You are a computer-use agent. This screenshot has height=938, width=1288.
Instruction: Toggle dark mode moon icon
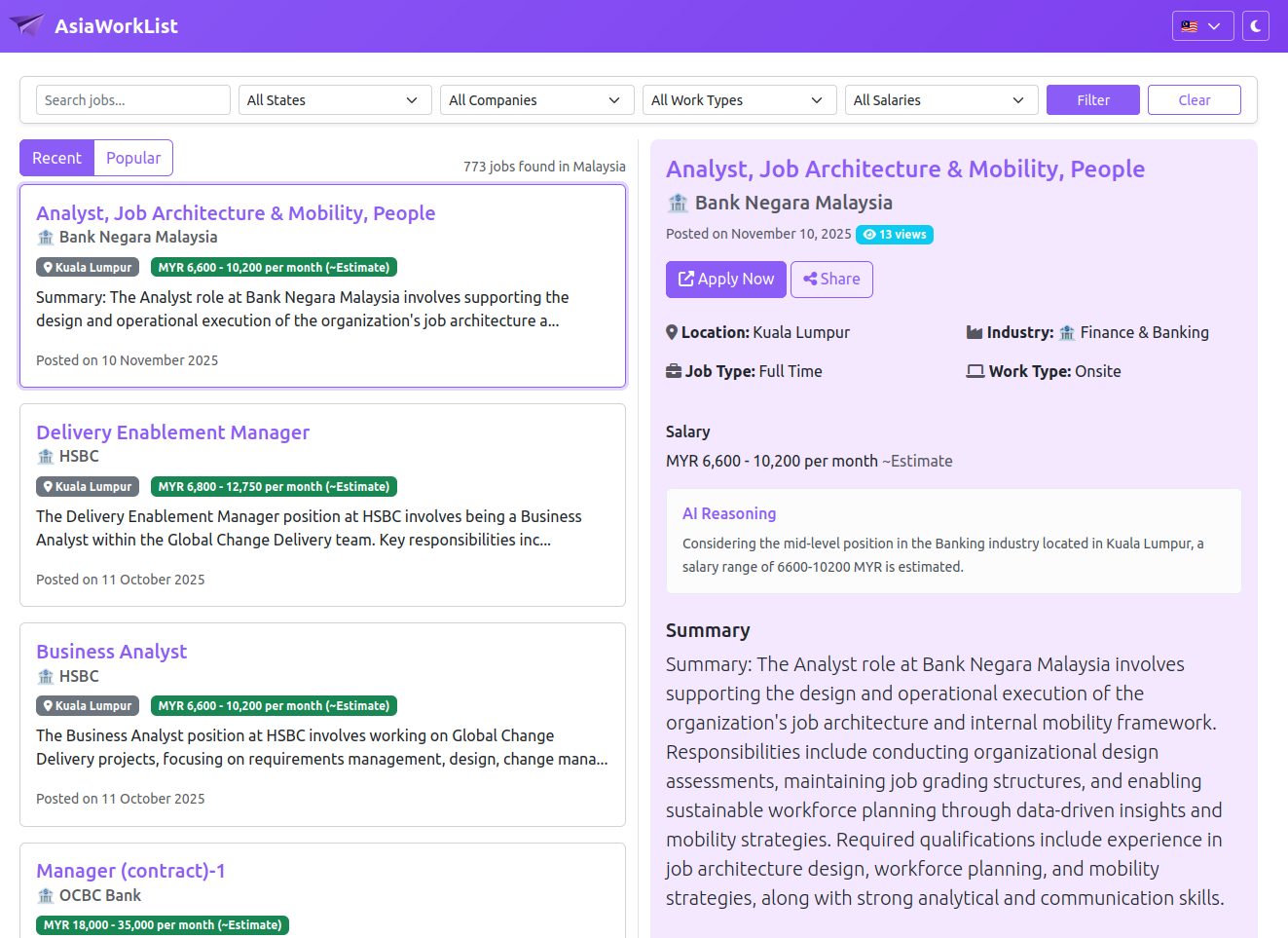tap(1256, 26)
